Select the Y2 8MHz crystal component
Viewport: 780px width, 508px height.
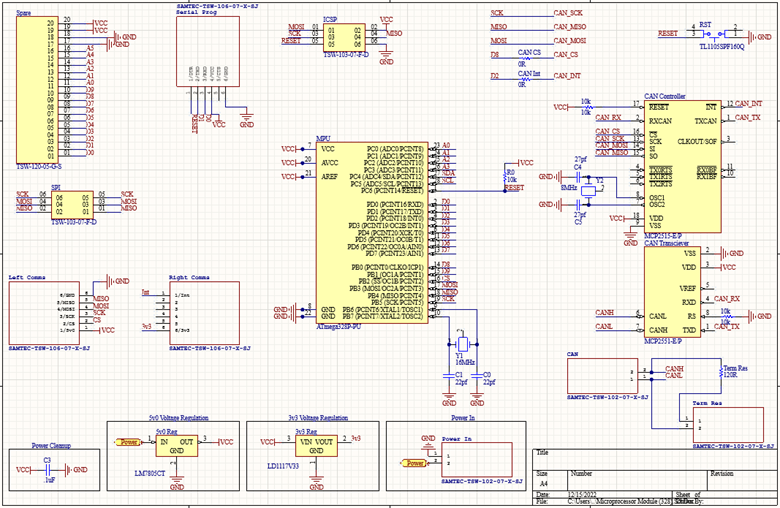point(590,189)
